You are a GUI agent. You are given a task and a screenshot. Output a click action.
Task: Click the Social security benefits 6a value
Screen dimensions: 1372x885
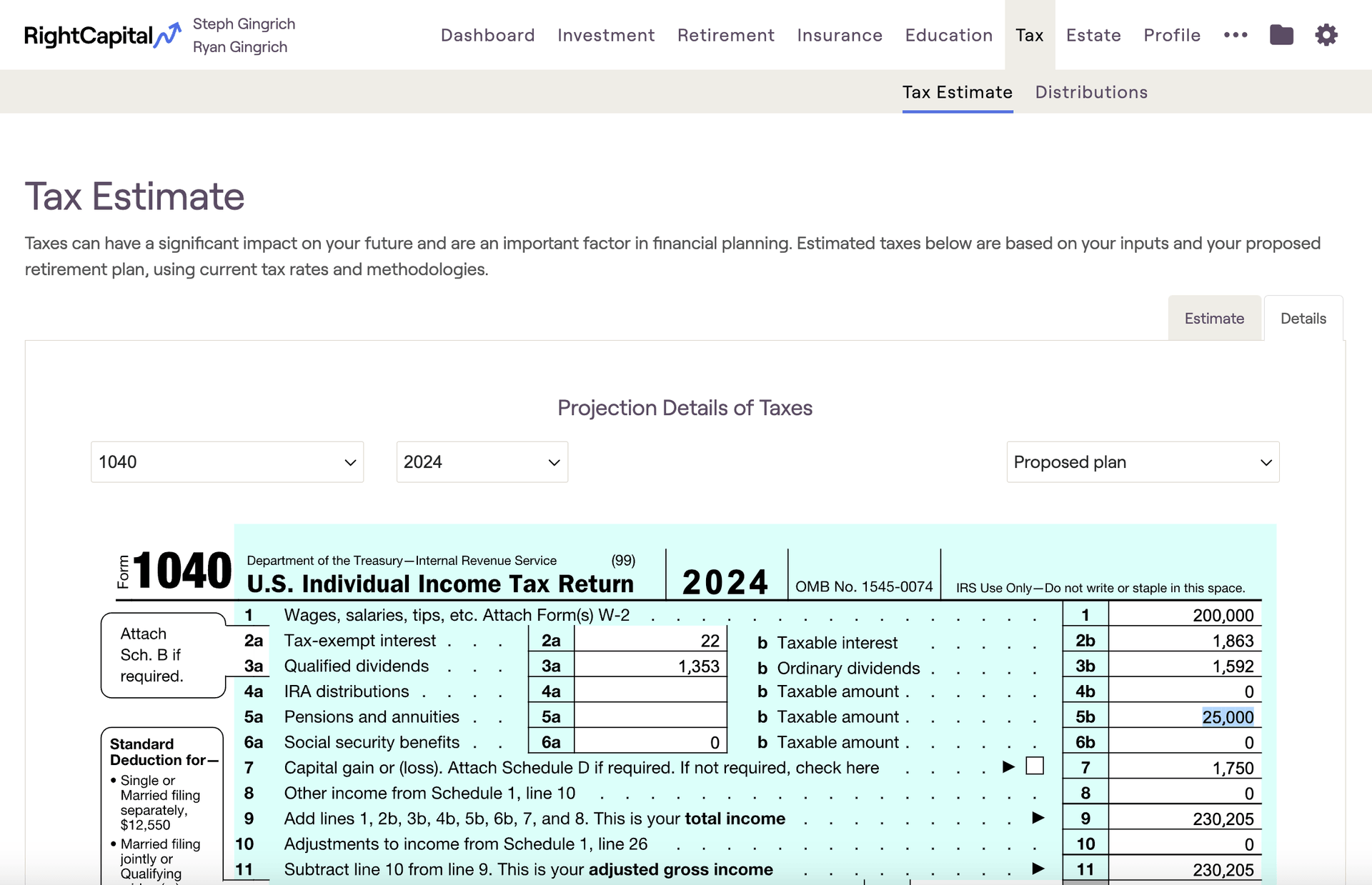pos(714,743)
